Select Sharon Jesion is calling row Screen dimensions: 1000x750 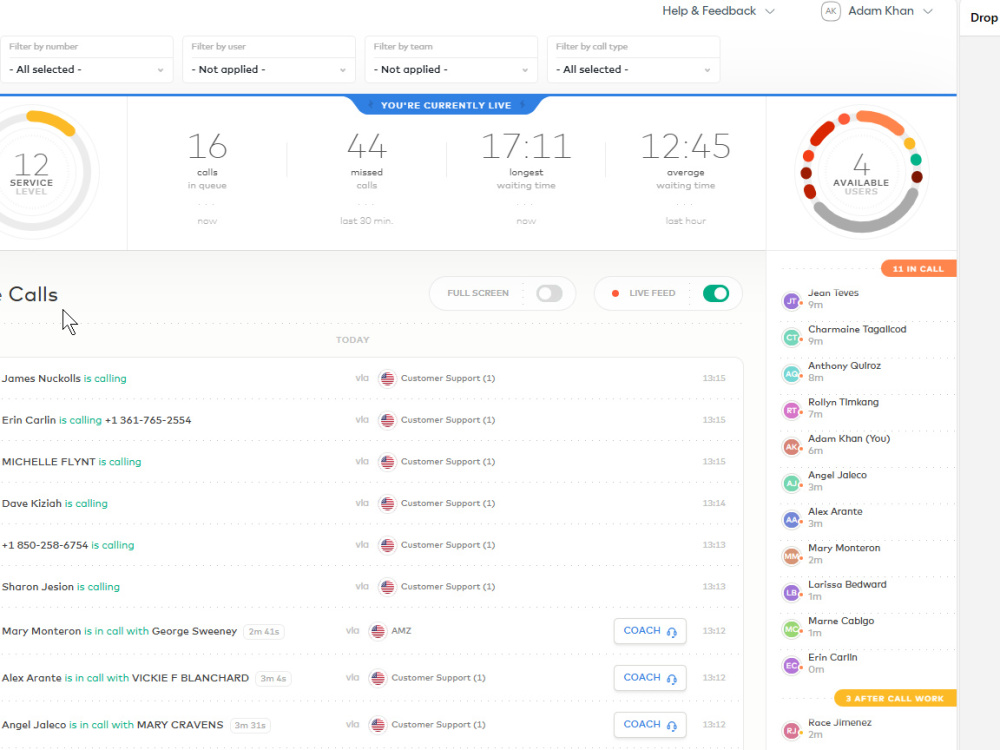[371, 587]
